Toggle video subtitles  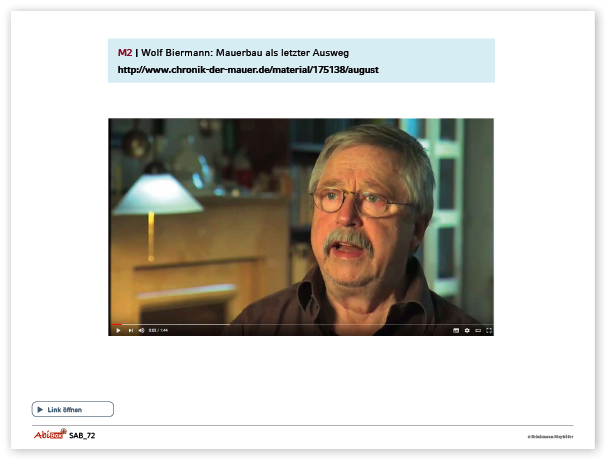click(x=456, y=330)
